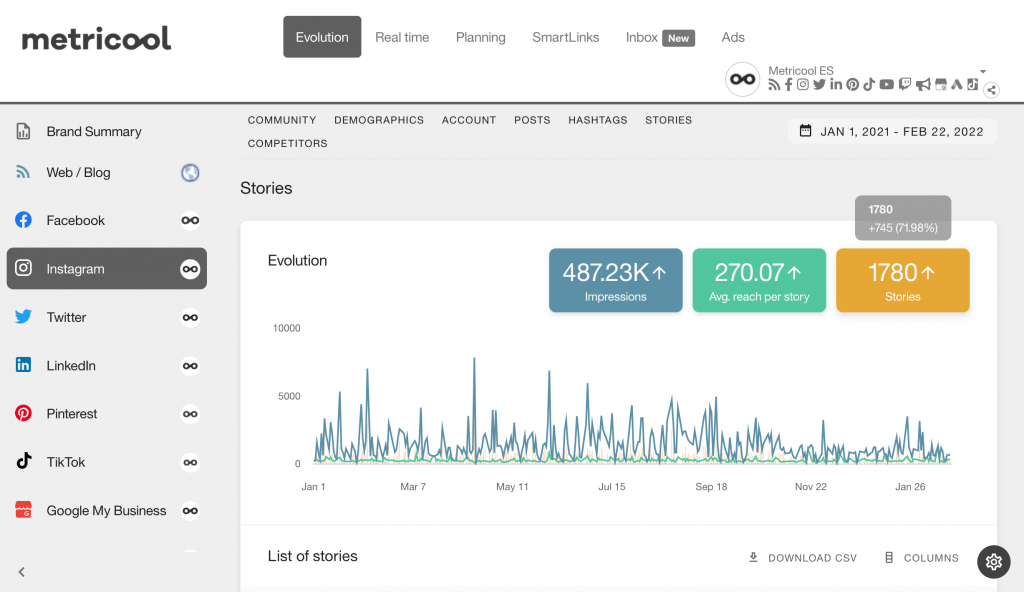Click the share icon below the brand dropdown

pyautogui.click(x=991, y=90)
